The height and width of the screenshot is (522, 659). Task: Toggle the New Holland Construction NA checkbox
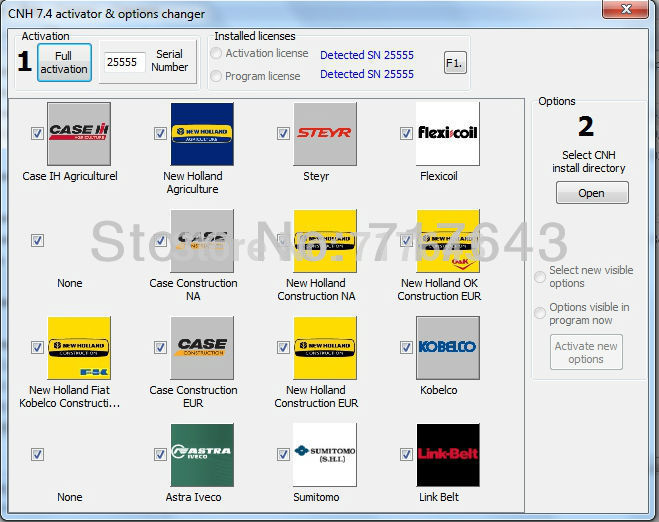click(x=283, y=240)
